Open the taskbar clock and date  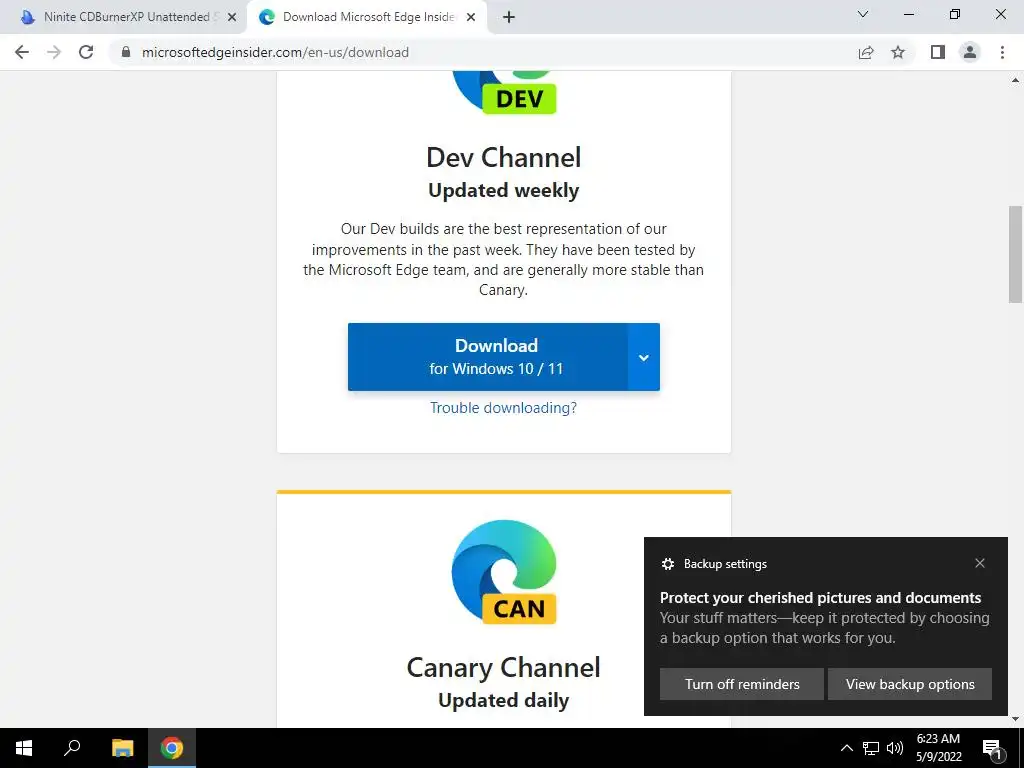coord(938,748)
